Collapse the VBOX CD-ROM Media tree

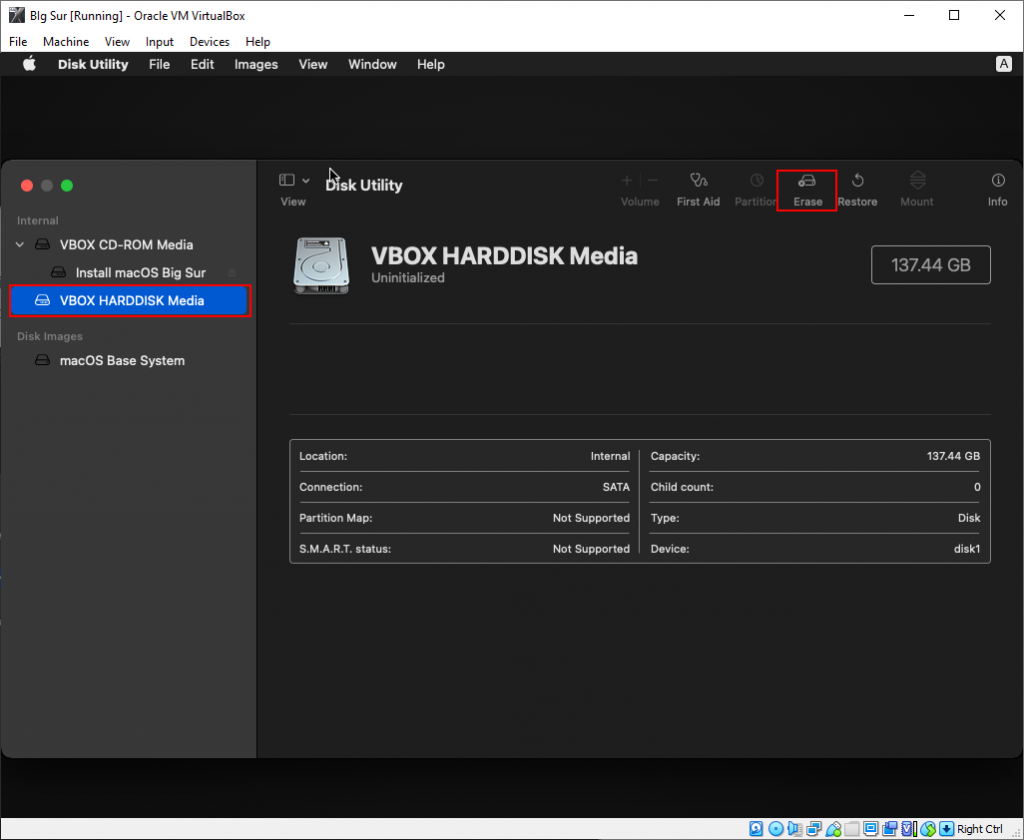pyautogui.click(x=20, y=245)
